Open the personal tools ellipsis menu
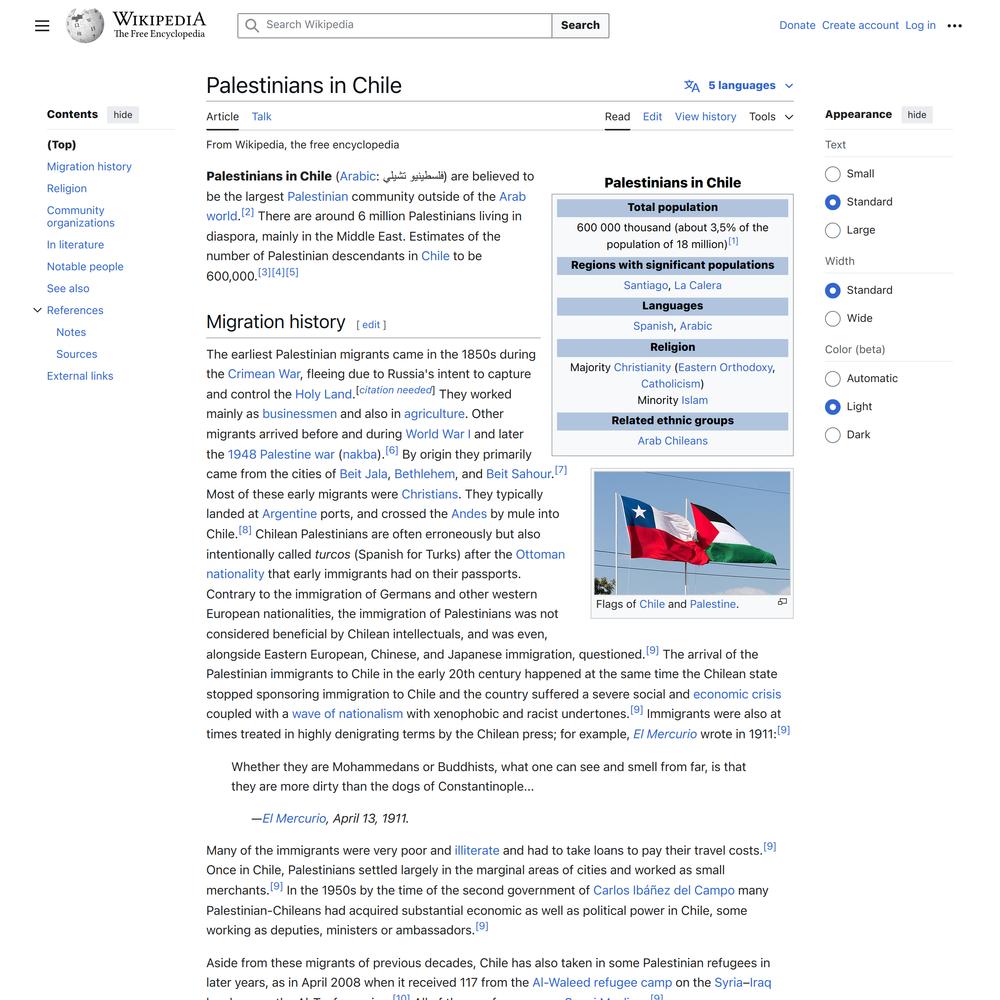This screenshot has width=1000, height=1000. 954,26
